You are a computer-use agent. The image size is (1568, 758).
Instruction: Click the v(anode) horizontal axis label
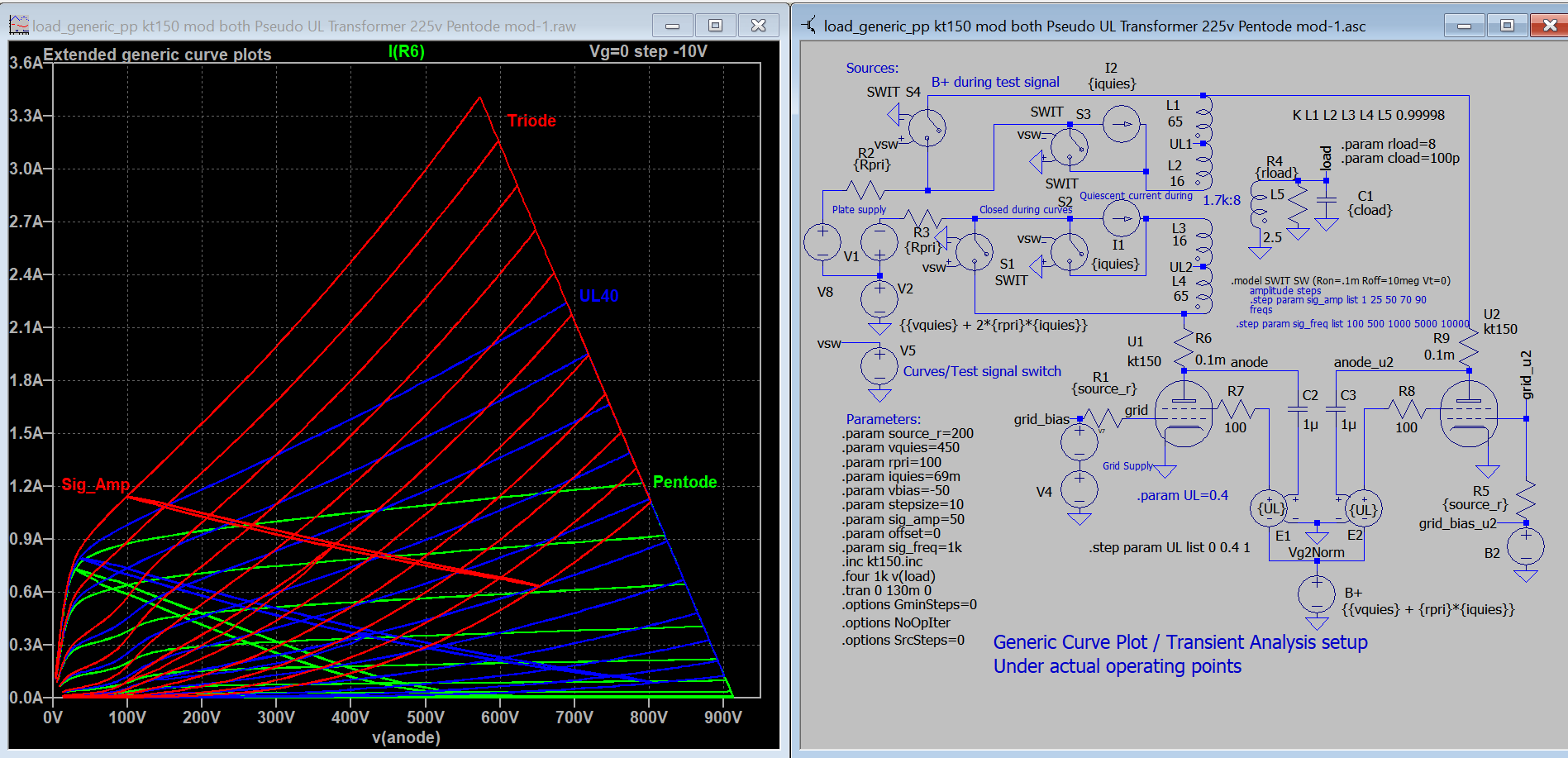tap(406, 737)
